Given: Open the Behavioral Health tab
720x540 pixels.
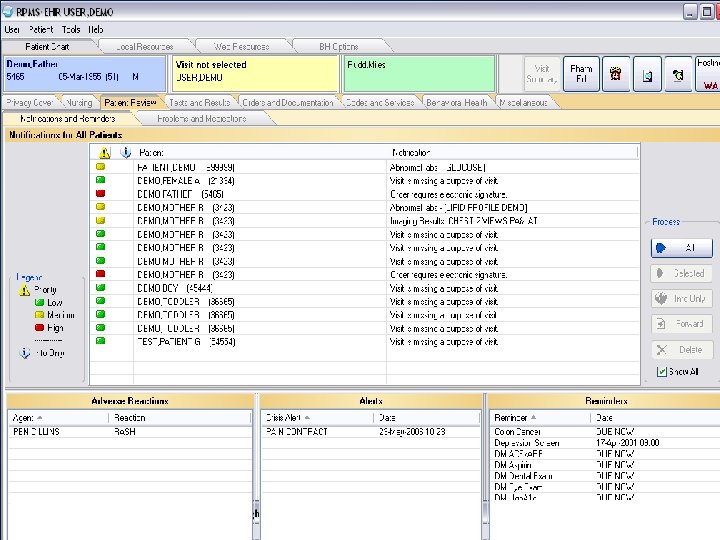Looking at the screenshot, I should 456,103.
